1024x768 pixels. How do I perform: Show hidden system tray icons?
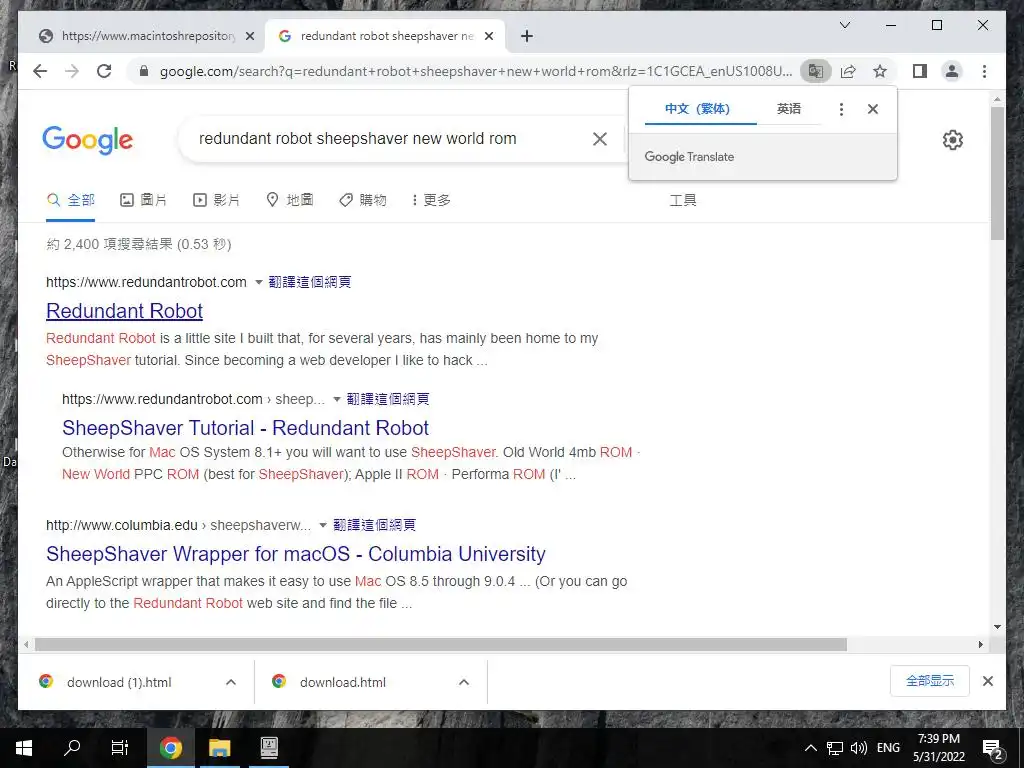coord(810,748)
